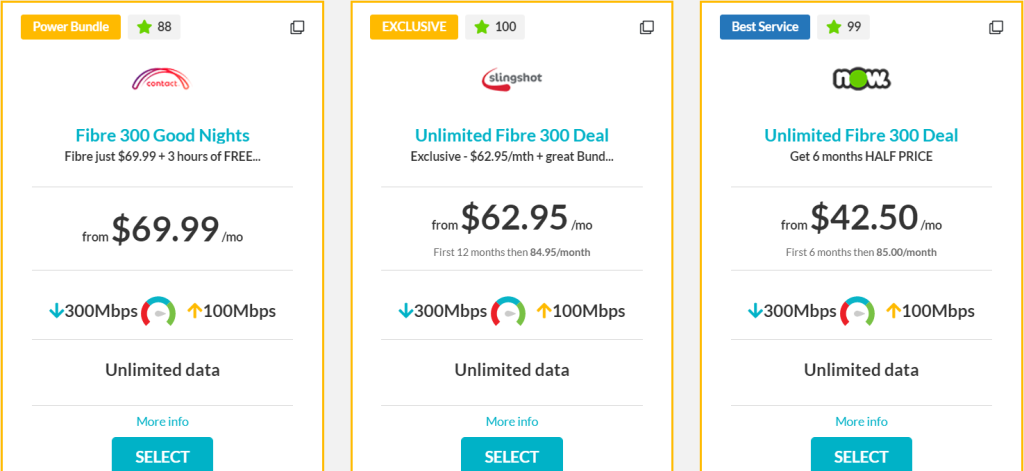The image size is (1024, 471).
Task: Click speed gauge icon on Slingshot card
Action: (509, 311)
